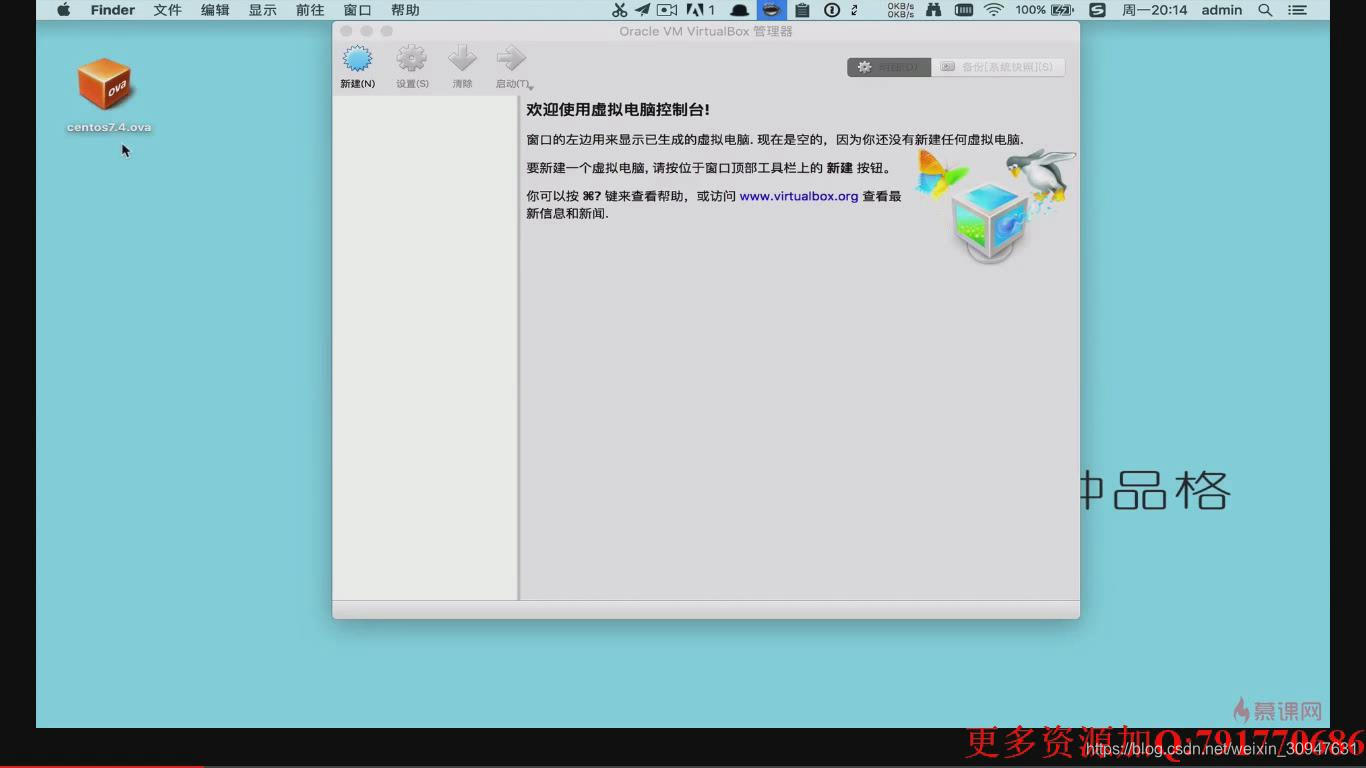This screenshot has width=1366, height=768.
Task: Open the 帮助 (Help) menu
Action: (x=405, y=10)
